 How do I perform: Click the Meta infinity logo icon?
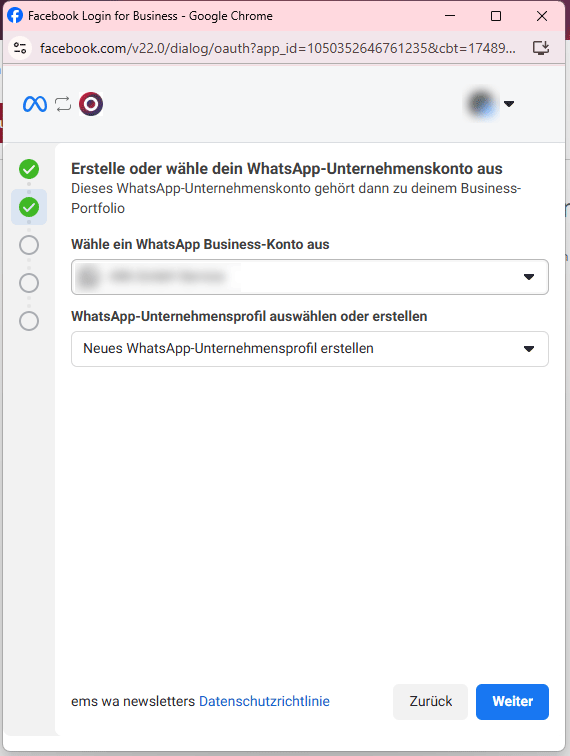35,104
